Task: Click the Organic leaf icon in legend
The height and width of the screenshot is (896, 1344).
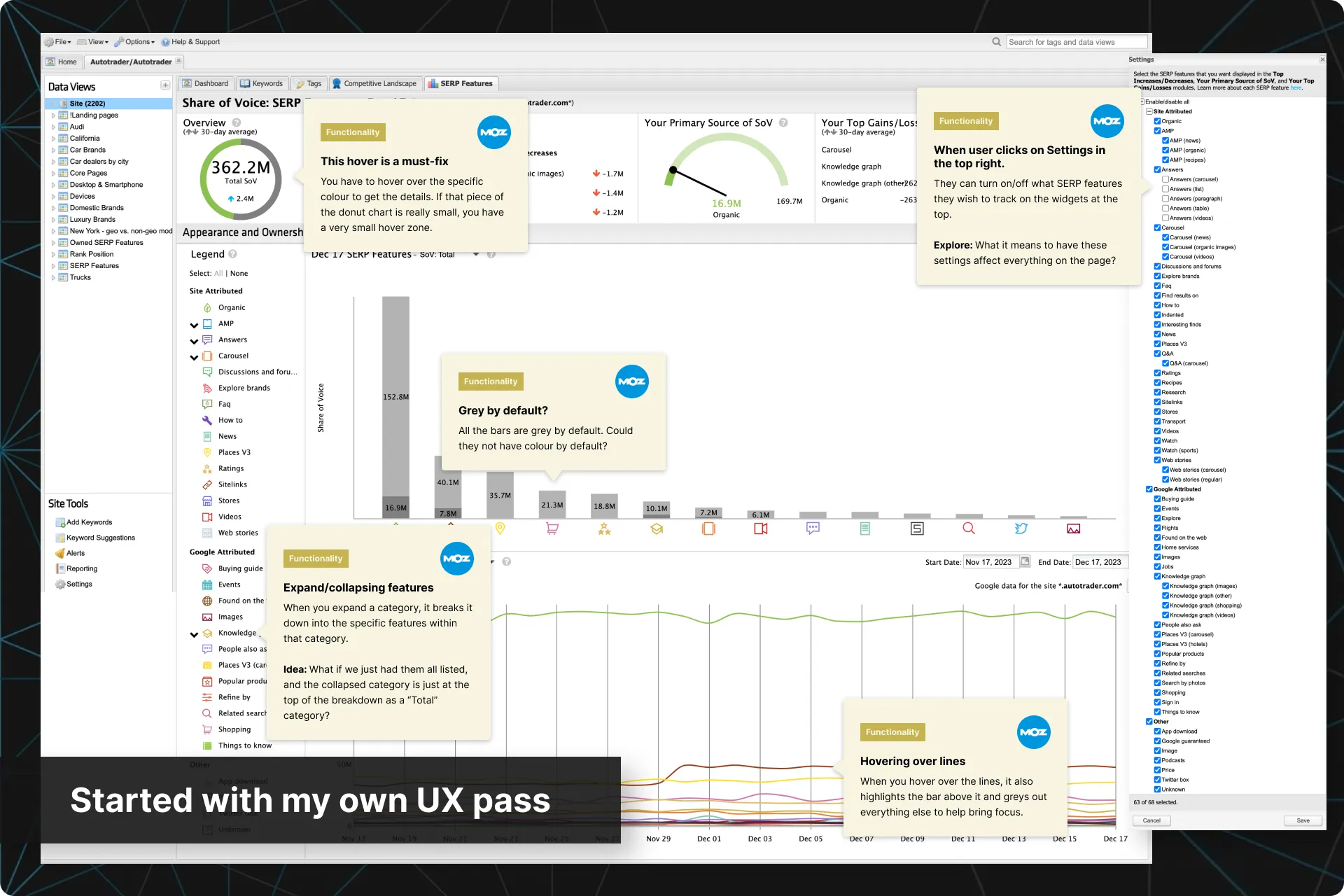Action: click(207, 307)
